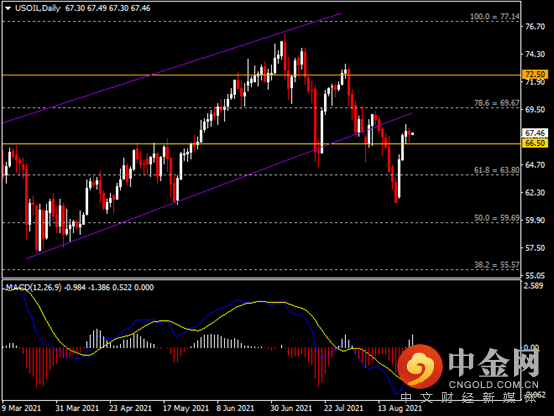
Task: Open the USOIL chart dropdown triangle
Action: point(8,8)
